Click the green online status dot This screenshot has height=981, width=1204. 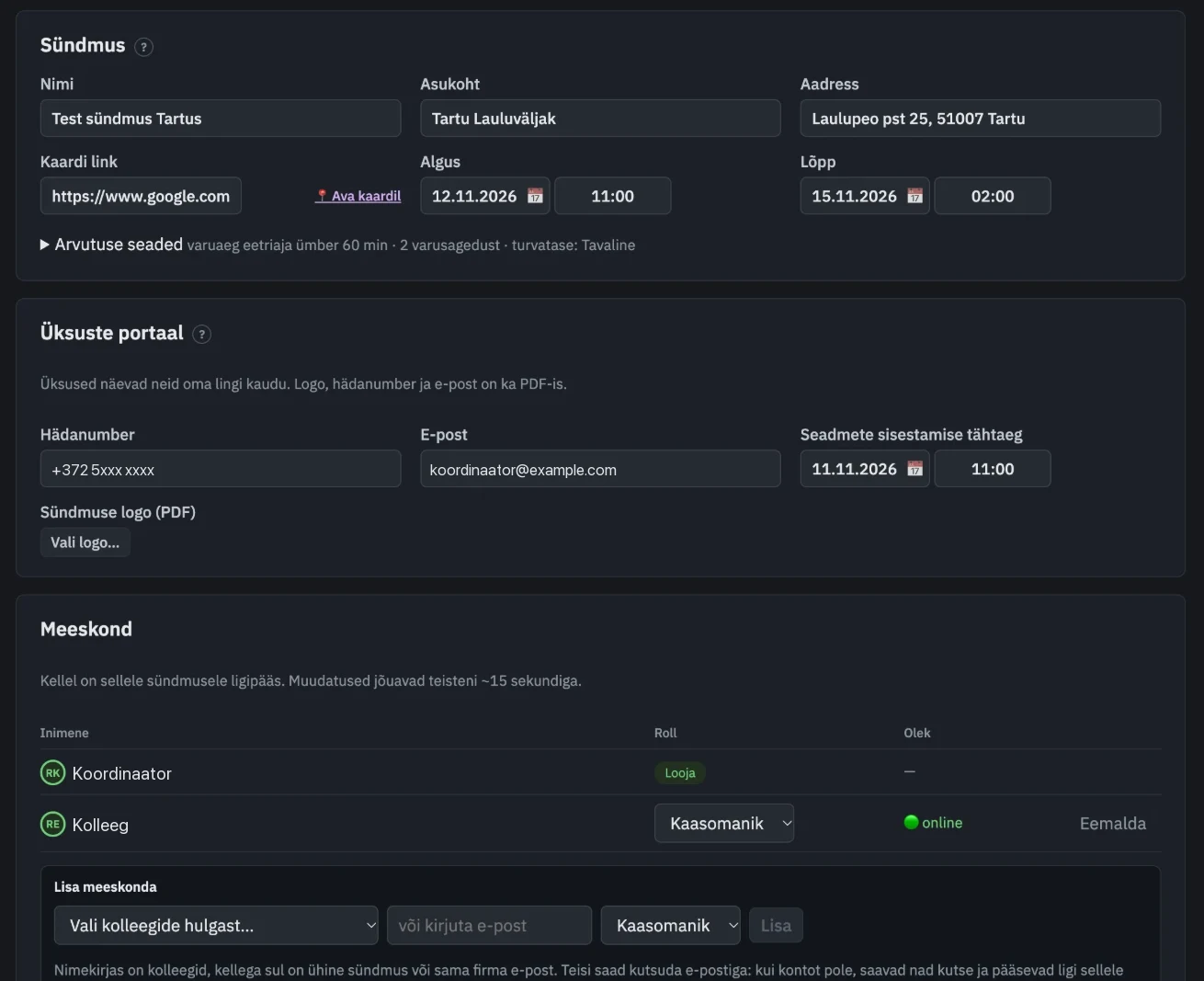pos(911,822)
